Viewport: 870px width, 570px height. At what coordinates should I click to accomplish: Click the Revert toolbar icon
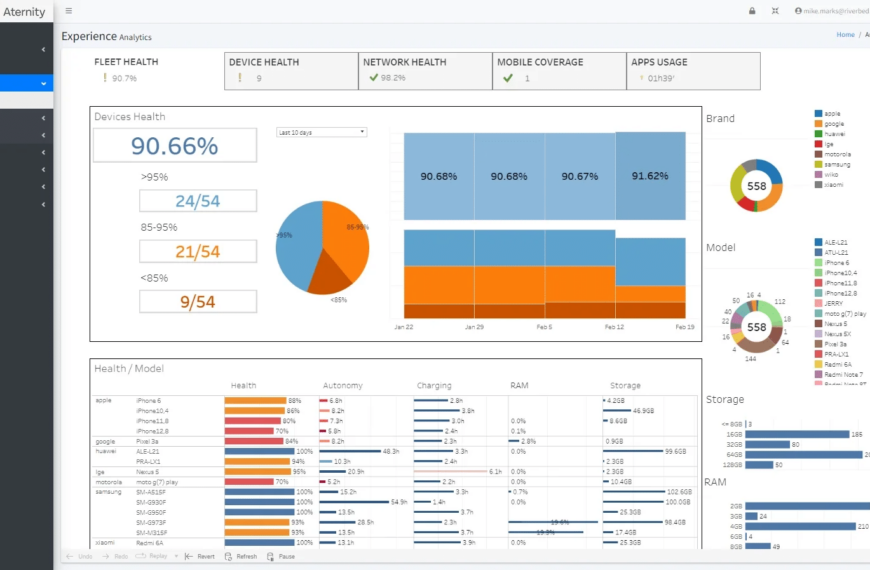point(199,556)
